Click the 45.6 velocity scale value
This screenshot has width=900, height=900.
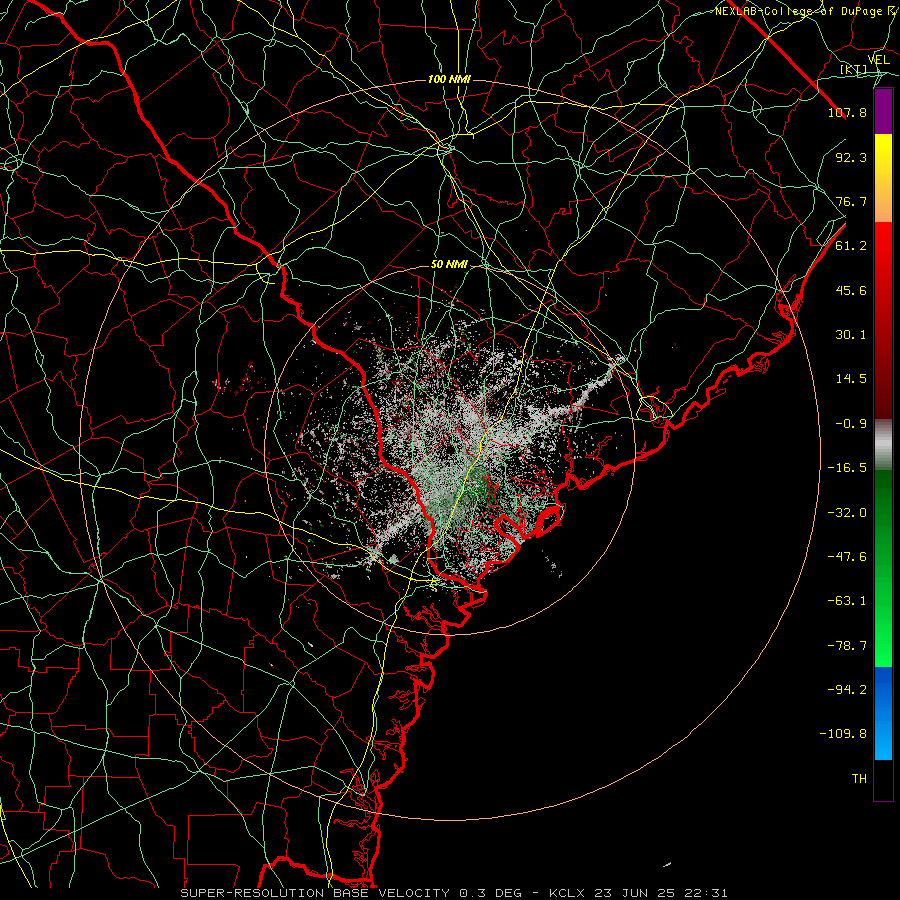pyautogui.click(x=851, y=290)
